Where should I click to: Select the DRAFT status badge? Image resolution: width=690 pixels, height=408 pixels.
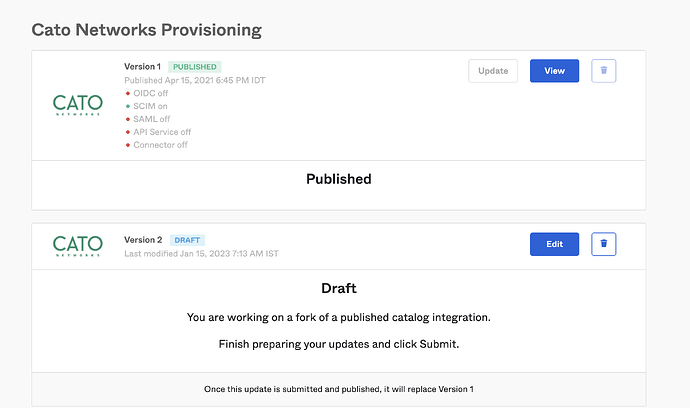tap(187, 240)
